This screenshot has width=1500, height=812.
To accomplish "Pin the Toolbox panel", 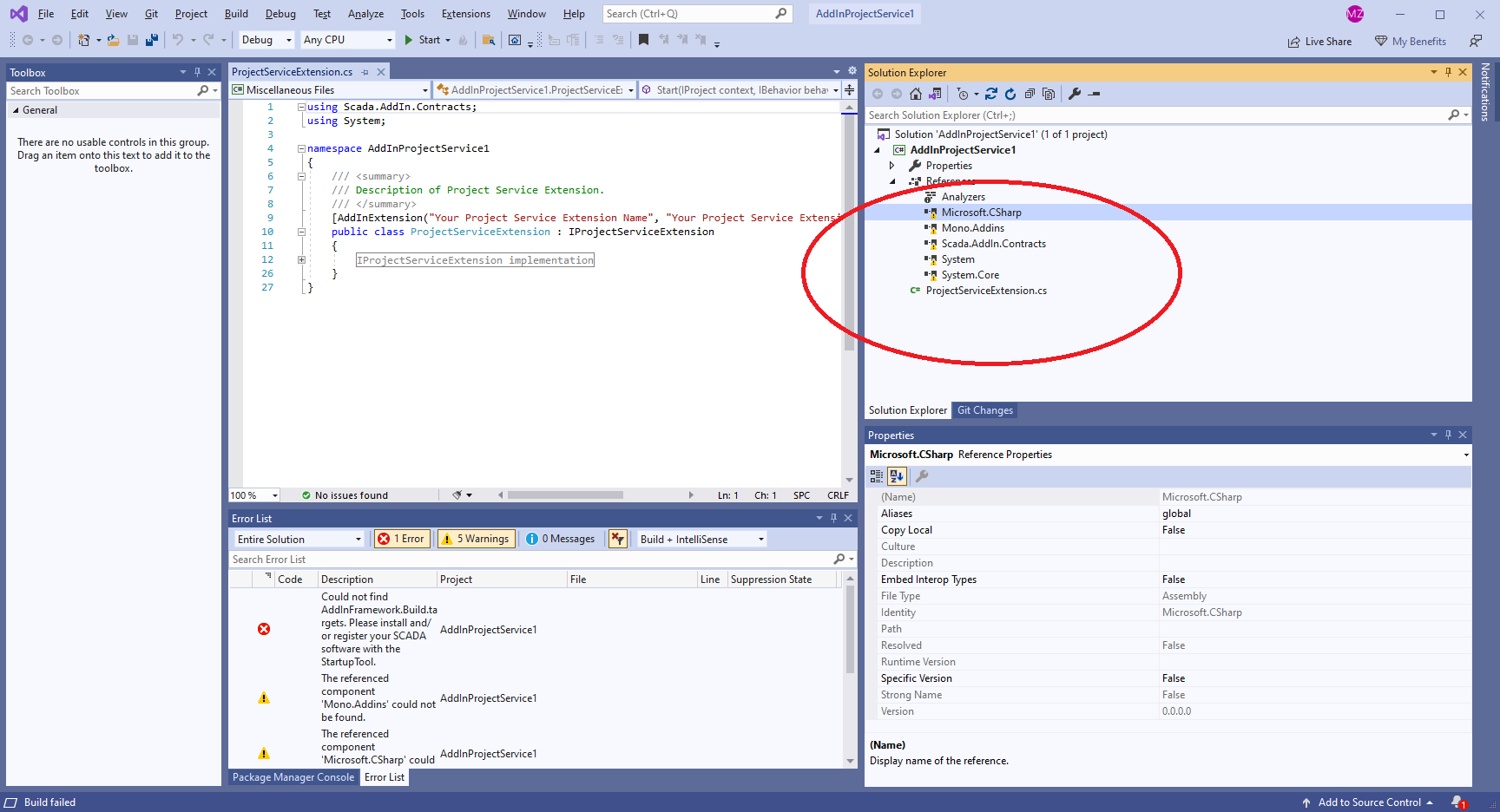I will [197, 72].
